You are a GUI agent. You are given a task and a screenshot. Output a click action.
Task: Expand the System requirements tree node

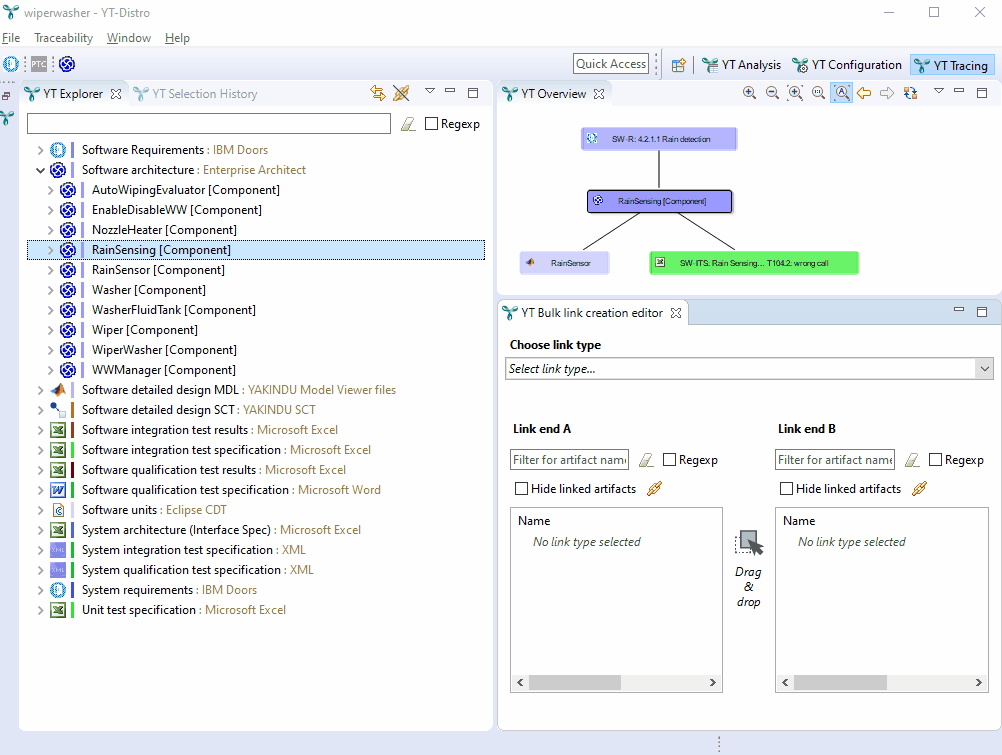click(40, 590)
